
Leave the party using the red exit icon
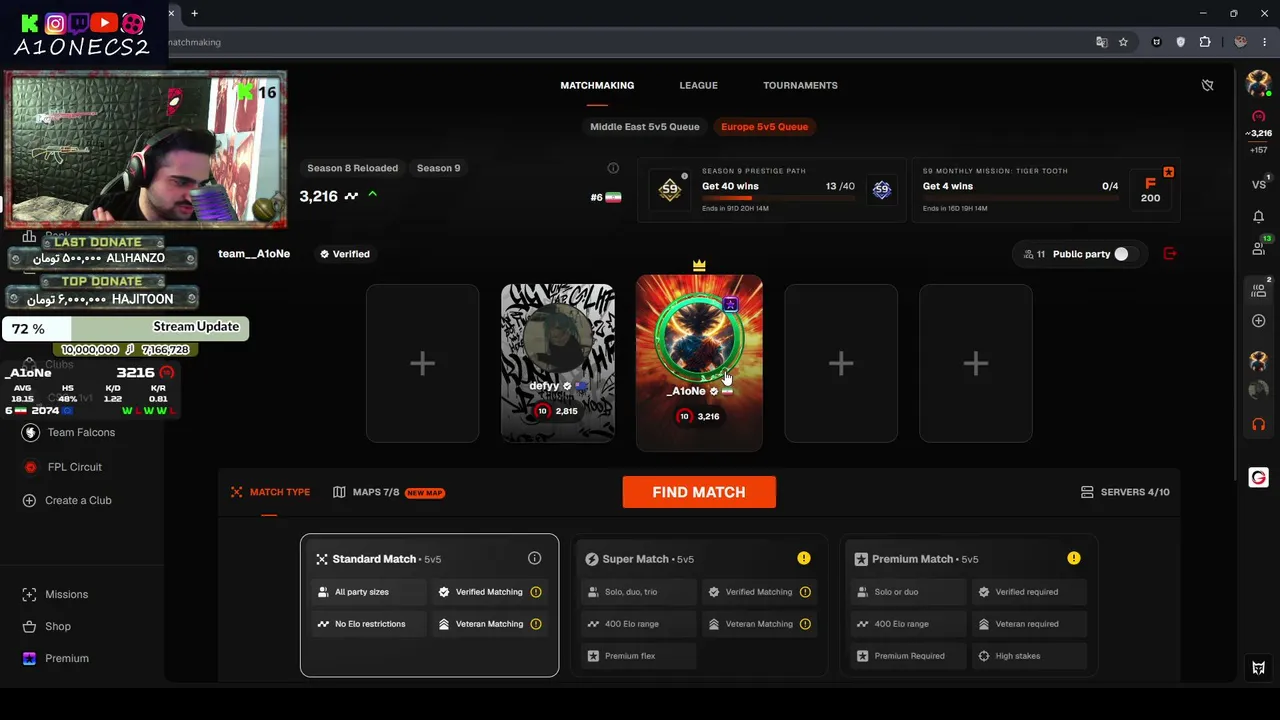point(1170,254)
